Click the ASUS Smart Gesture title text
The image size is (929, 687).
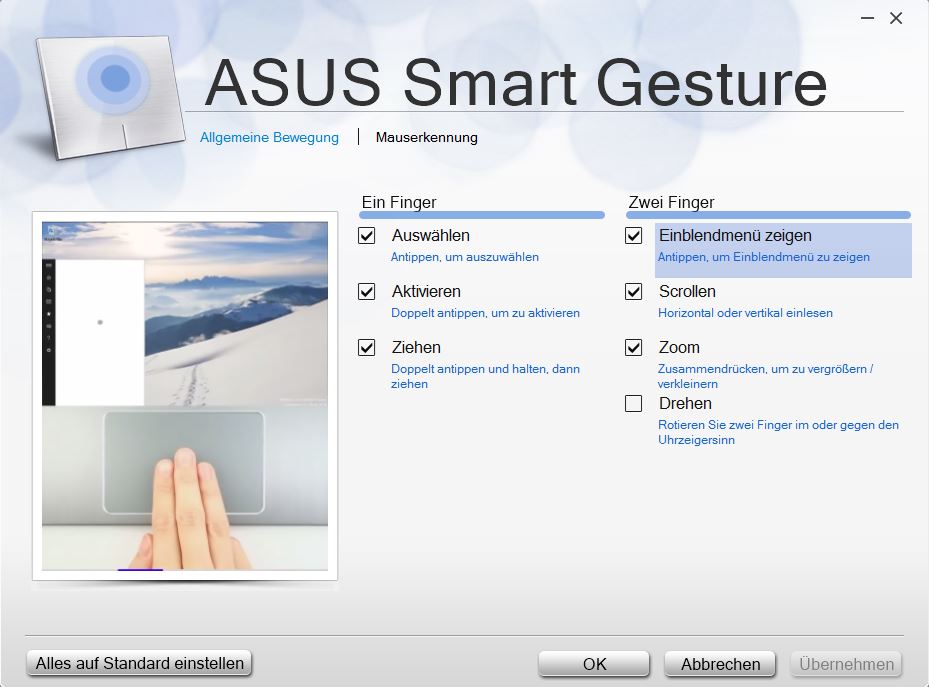(x=516, y=82)
